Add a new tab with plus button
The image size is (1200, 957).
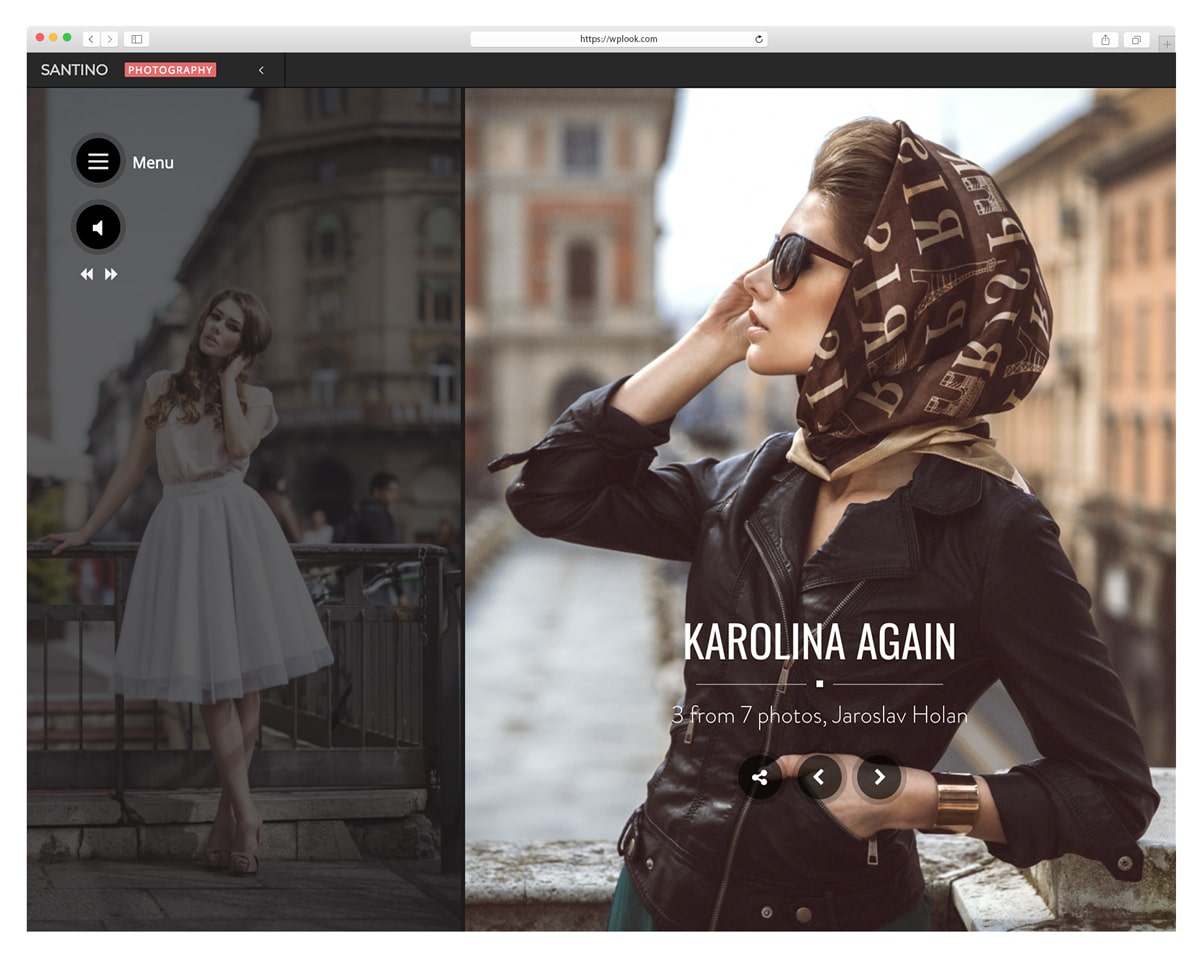pyautogui.click(x=1167, y=43)
